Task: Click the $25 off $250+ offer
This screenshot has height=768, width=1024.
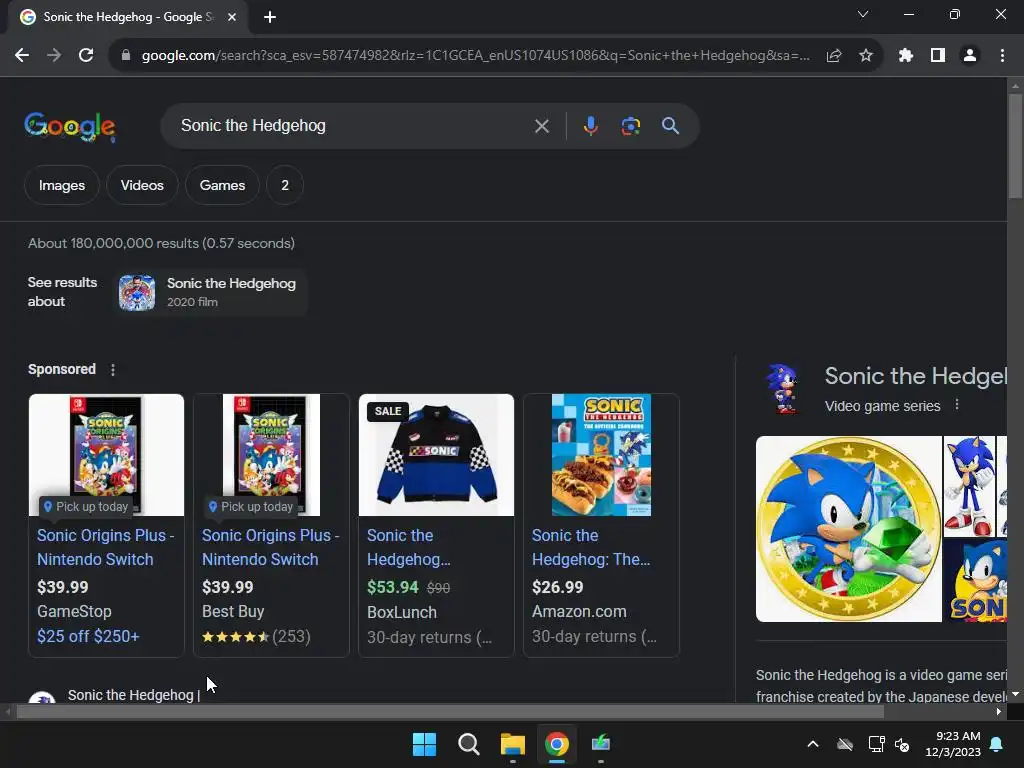Action: point(88,636)
